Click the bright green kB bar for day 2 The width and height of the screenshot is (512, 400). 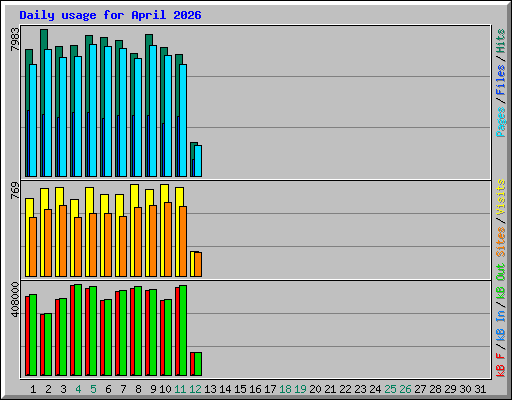click(48, 345)
